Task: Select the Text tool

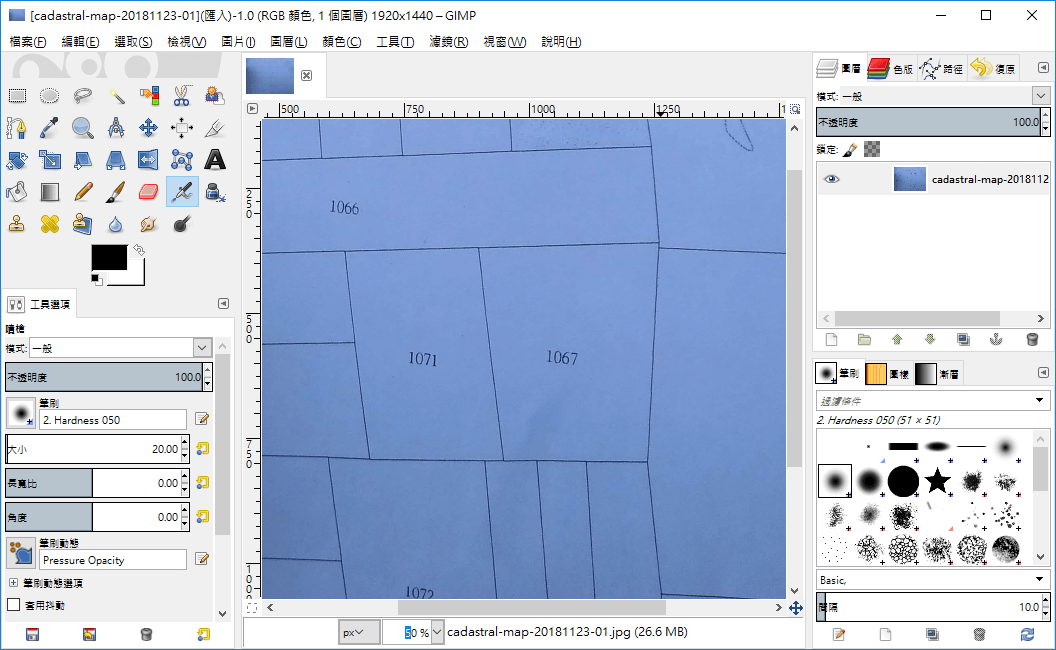Action: click(215, 160)
